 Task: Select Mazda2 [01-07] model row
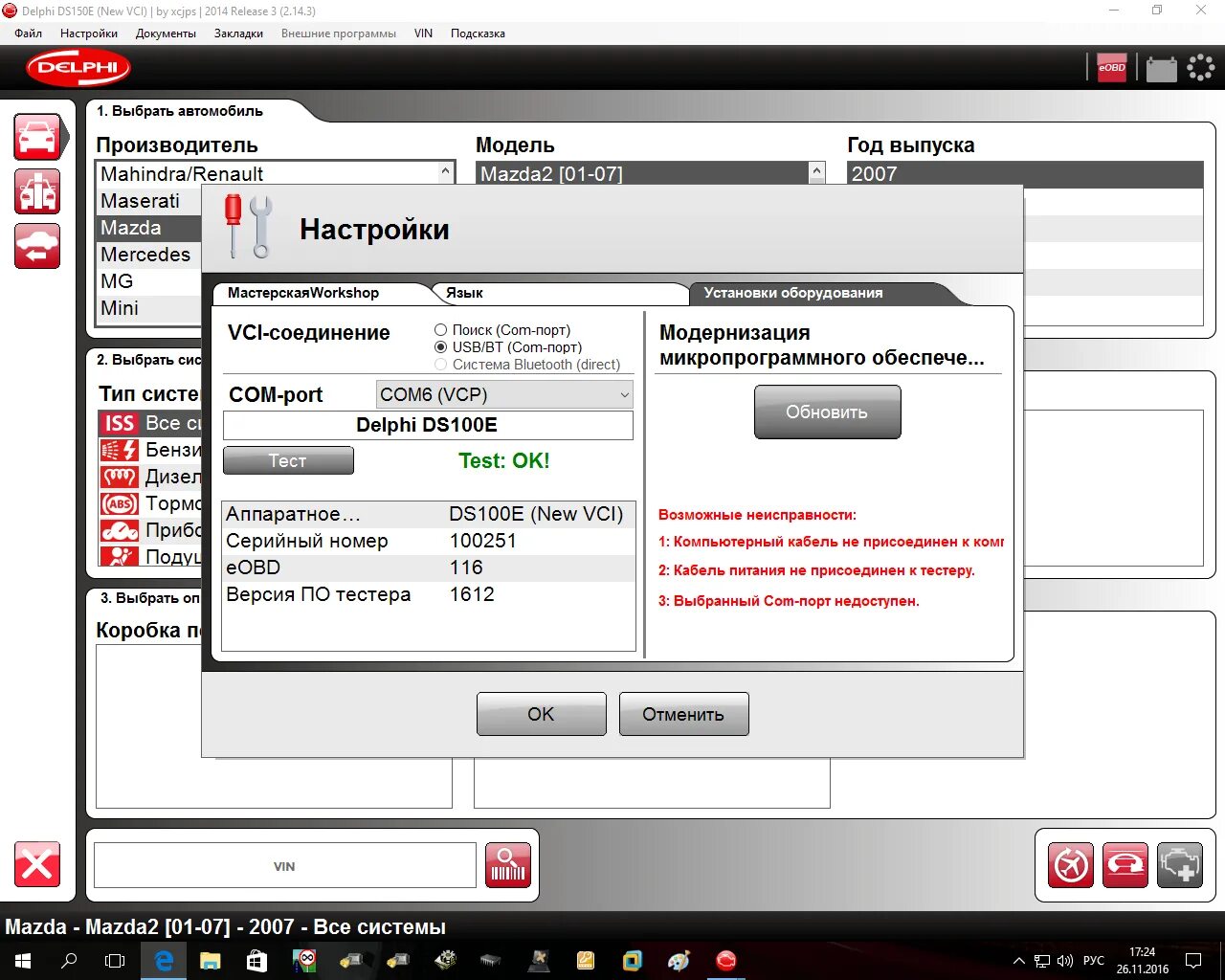(x=643, y=174)
